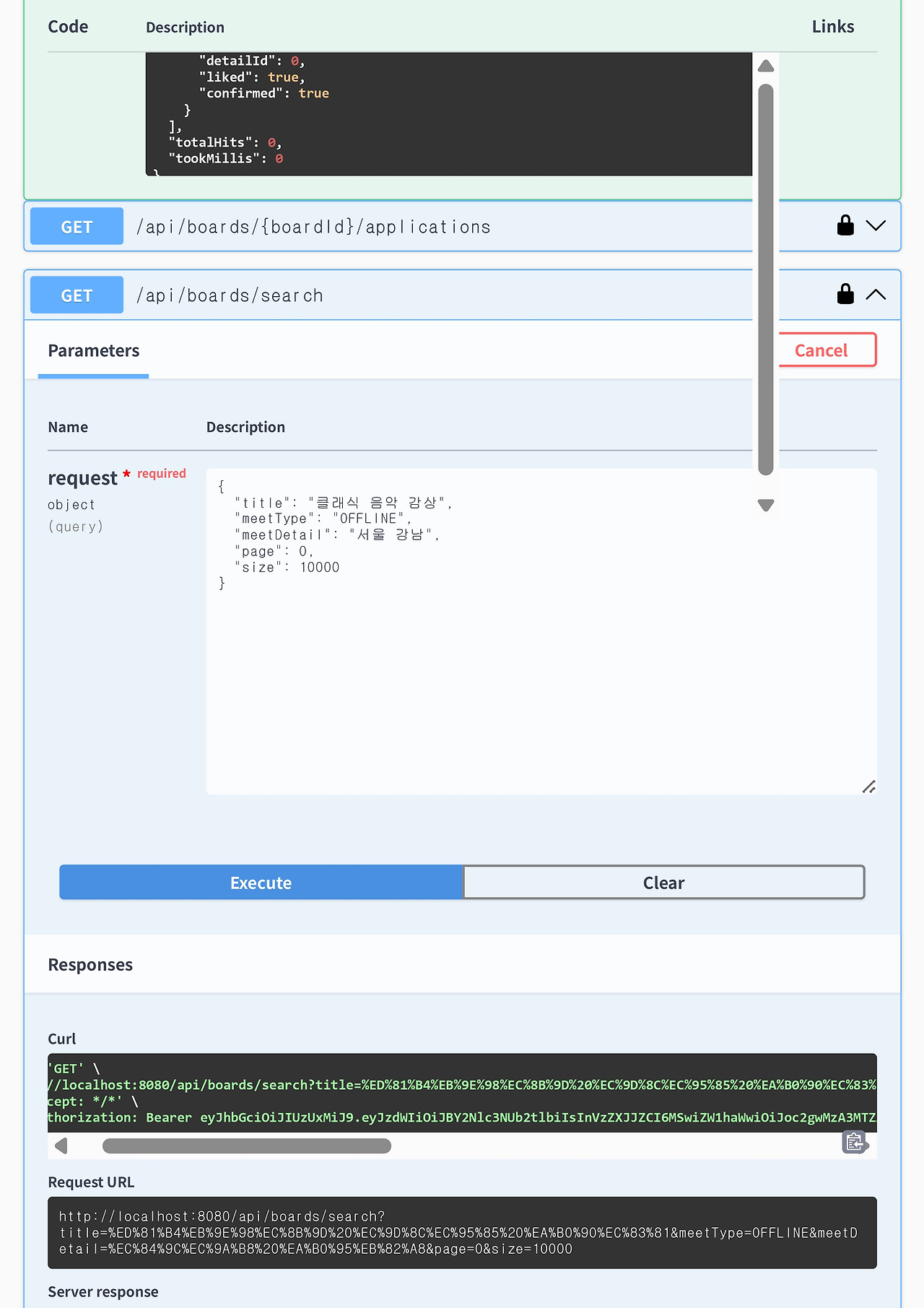
Task: Click the /api/boards/search path text
Action: tap(230, 295)
